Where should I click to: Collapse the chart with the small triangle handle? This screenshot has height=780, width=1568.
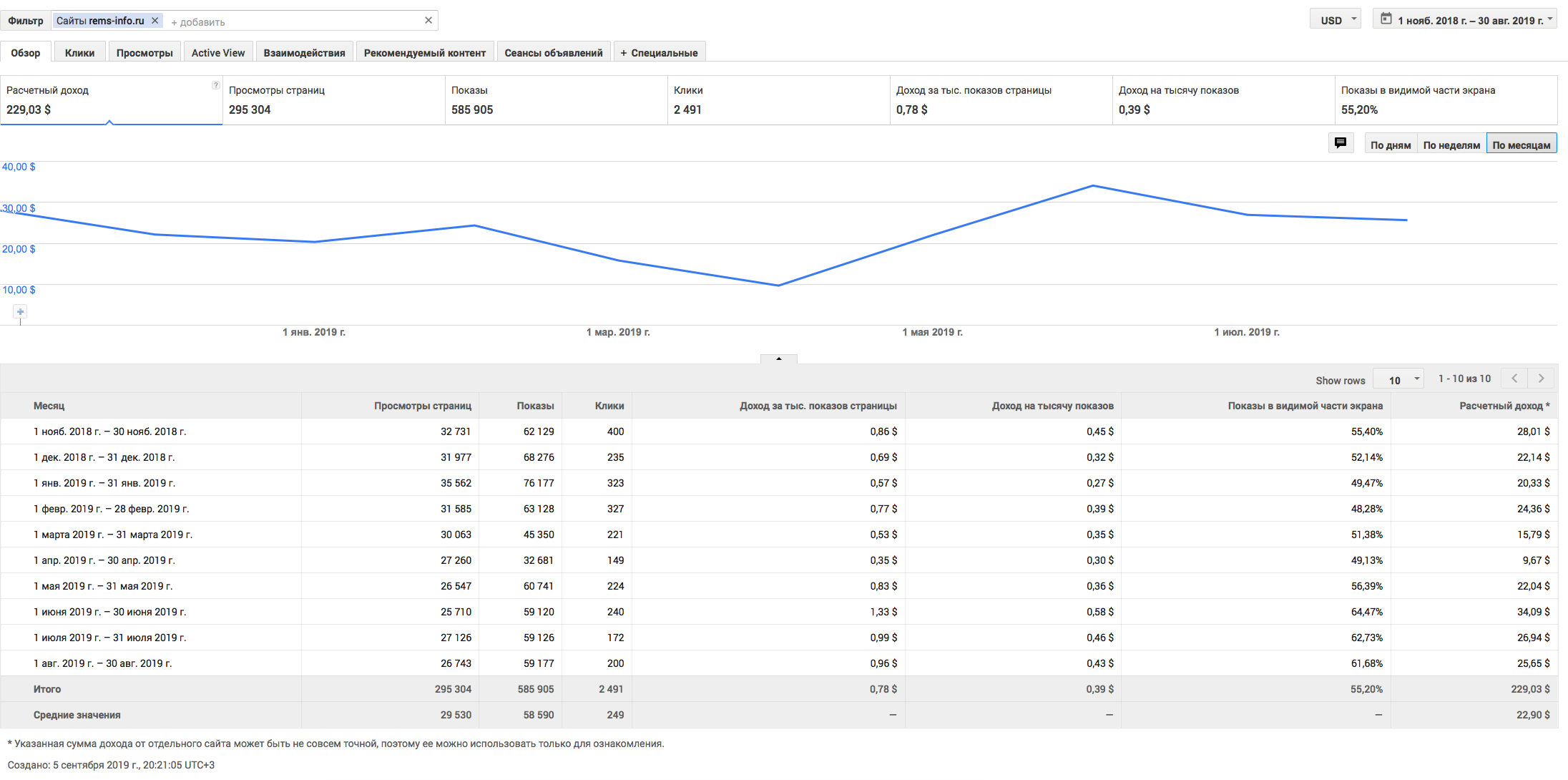[x=778, y=359]
